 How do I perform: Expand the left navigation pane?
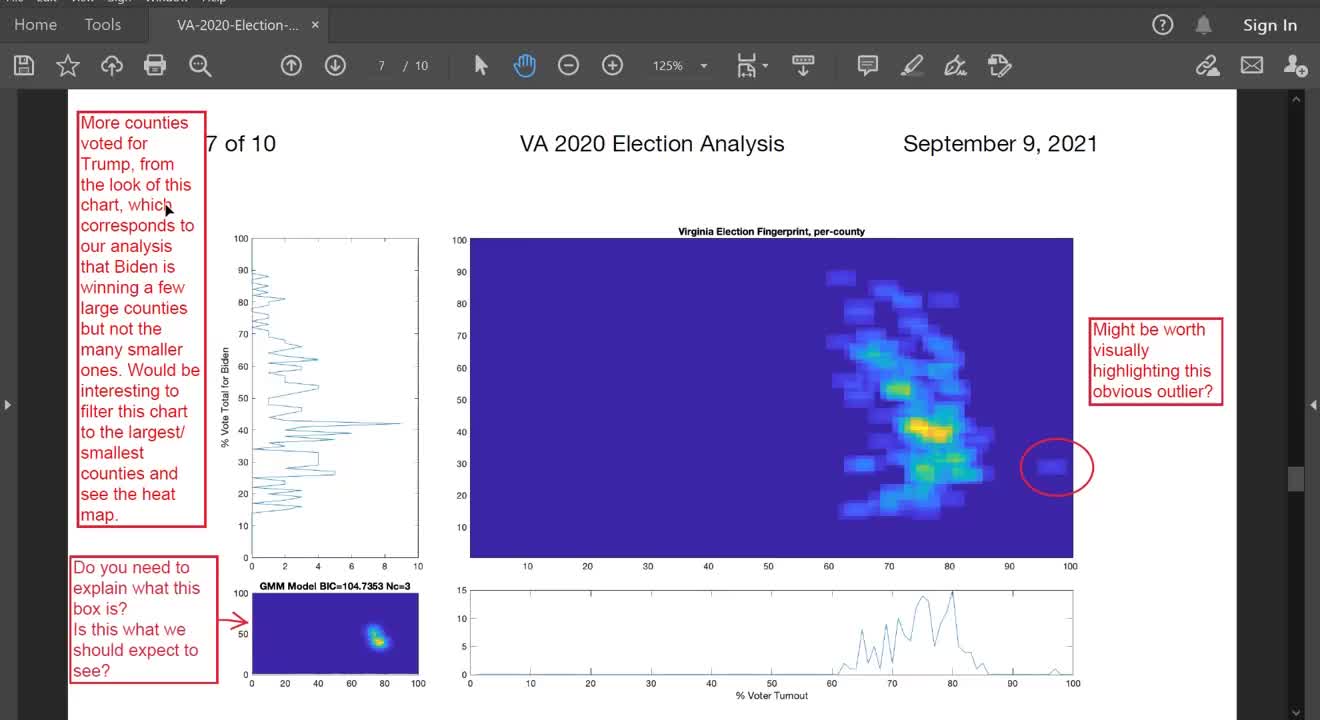(7, 404)
